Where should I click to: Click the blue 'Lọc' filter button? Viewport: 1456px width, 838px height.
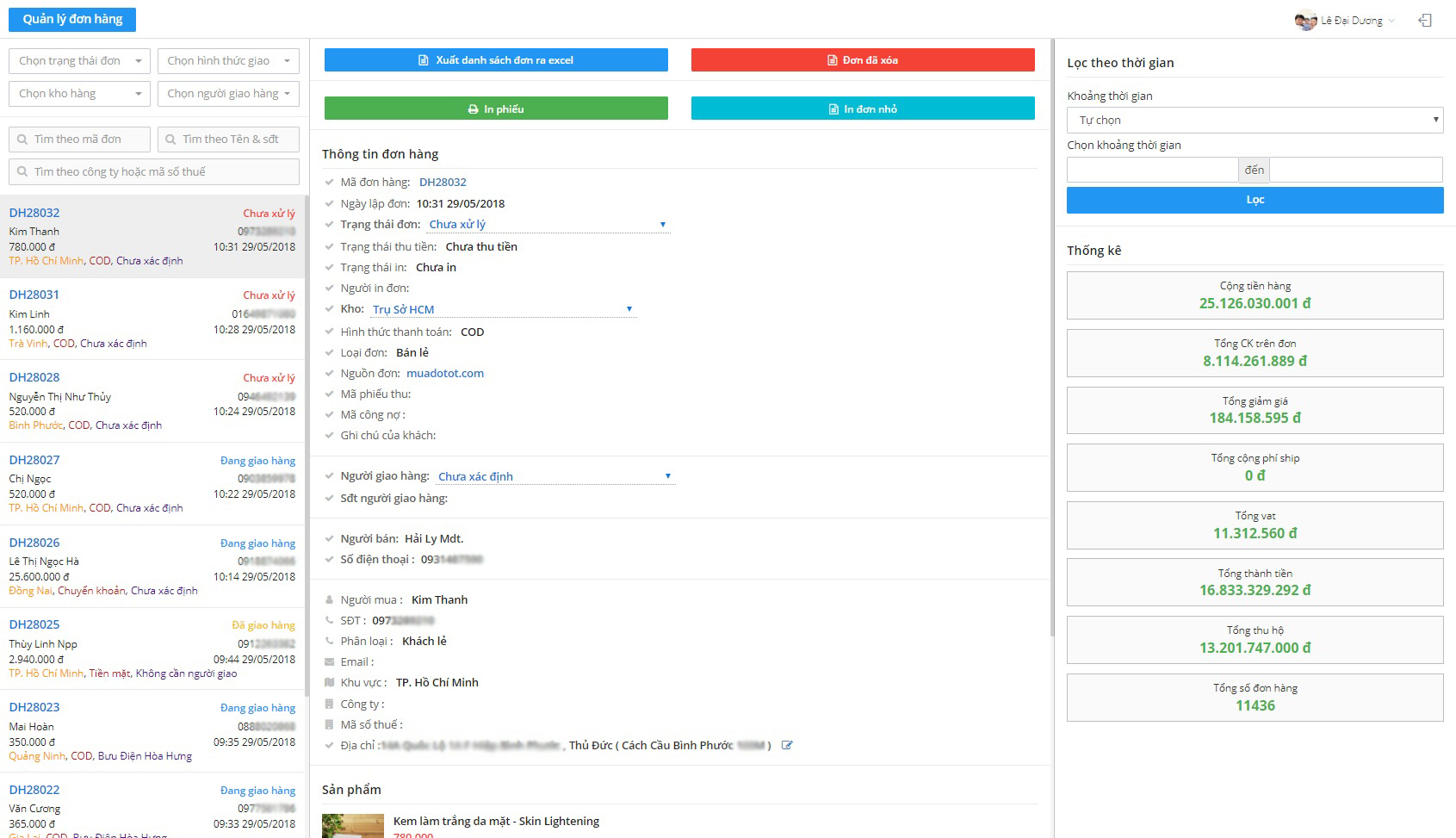1255,200
